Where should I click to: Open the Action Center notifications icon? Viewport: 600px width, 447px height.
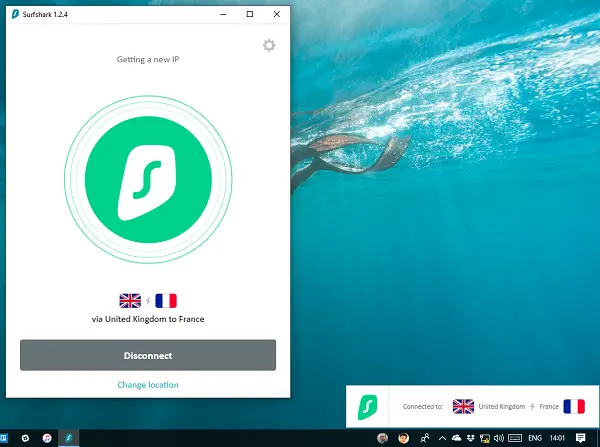(x=580, y=438)
